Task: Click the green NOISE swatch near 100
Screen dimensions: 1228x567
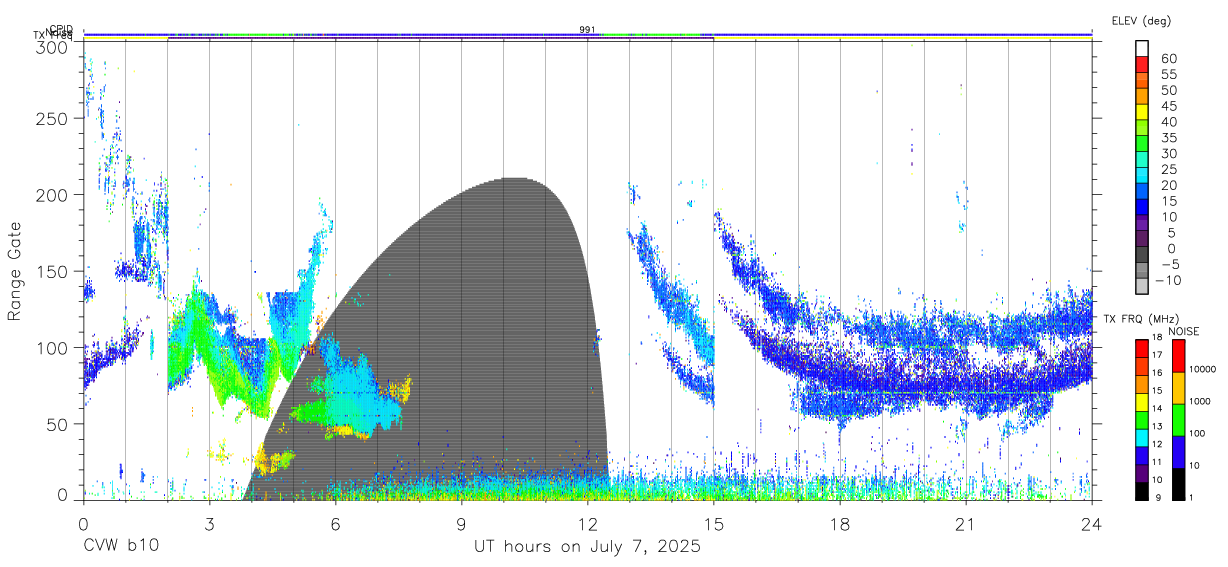Action: (1177, 419)
